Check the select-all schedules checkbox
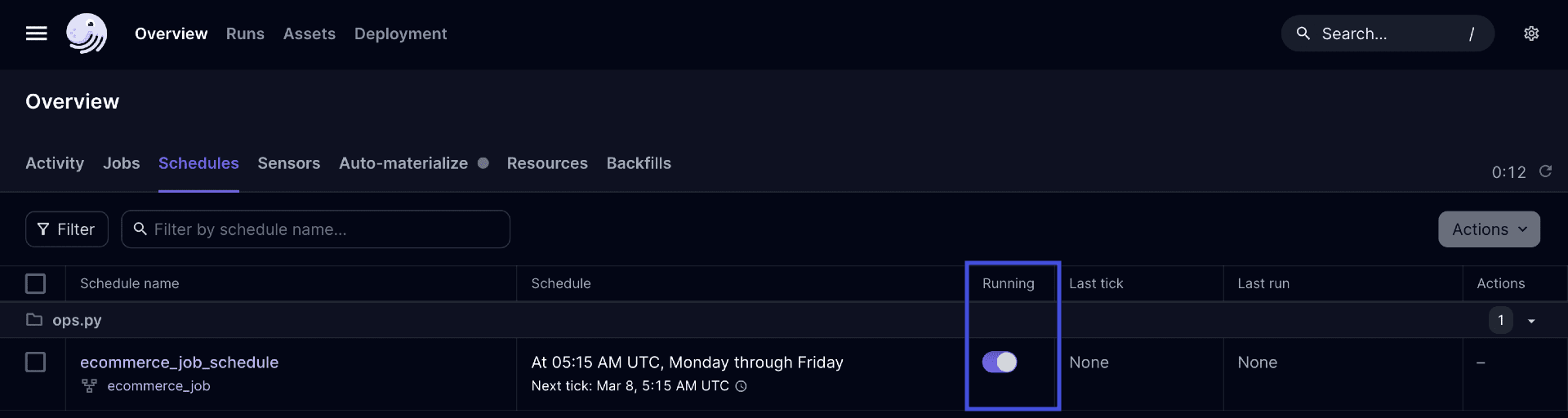Viewport: 1568px width, 418px height. coord(36,283)
